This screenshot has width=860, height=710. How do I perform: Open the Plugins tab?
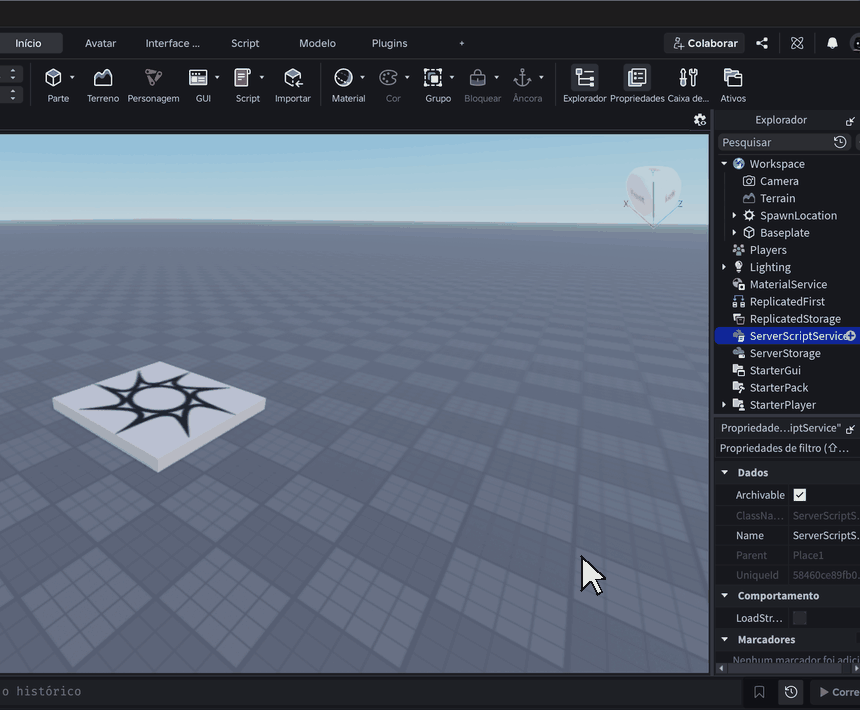click(389, 43)
